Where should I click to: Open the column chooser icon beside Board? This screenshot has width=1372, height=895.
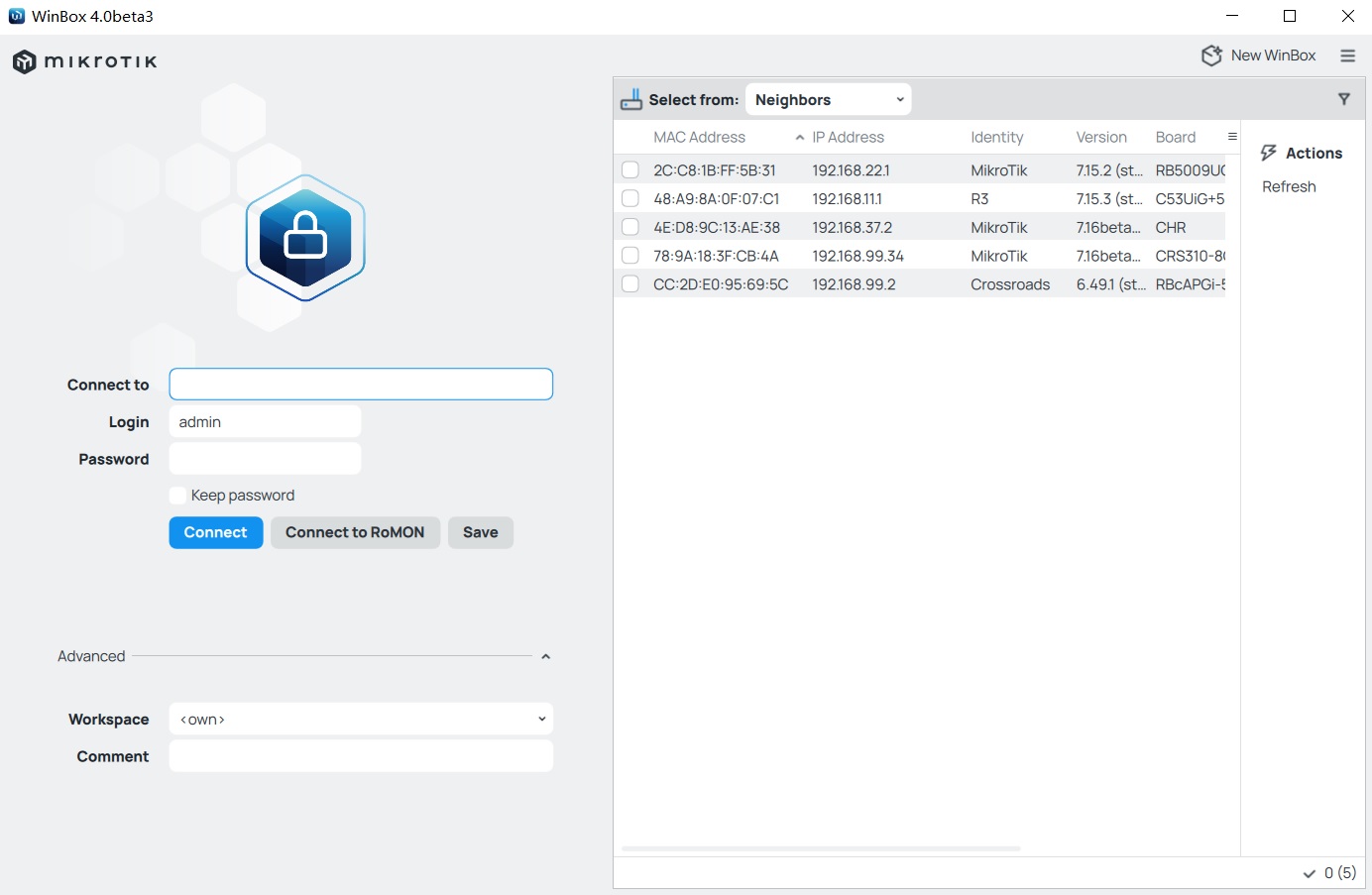1232,137
